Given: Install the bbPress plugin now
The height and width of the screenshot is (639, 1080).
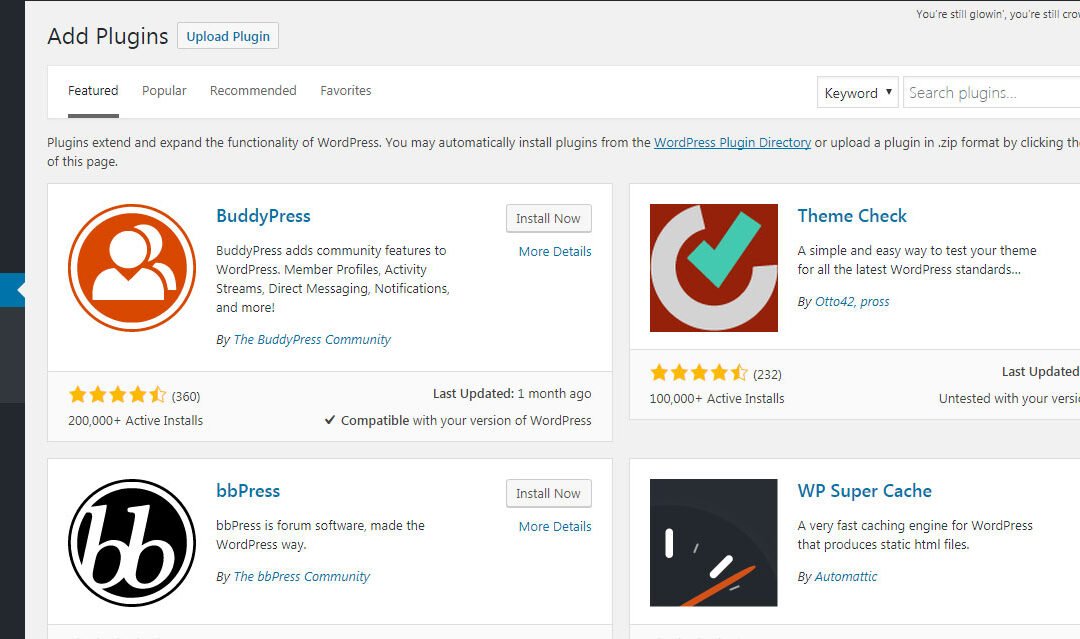Looking at the screenshot, I should click(548, 494).
